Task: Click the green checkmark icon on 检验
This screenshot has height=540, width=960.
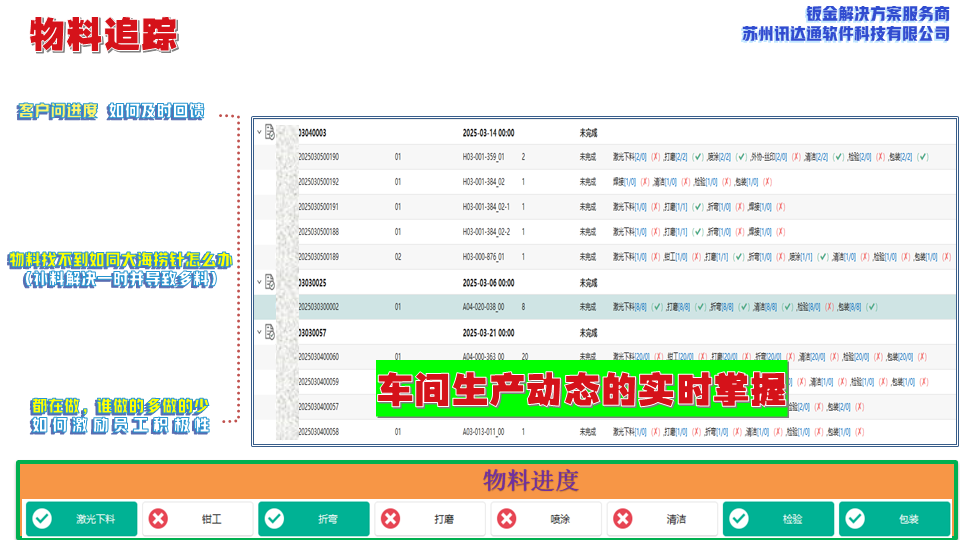Action: (x=739, y=519)
